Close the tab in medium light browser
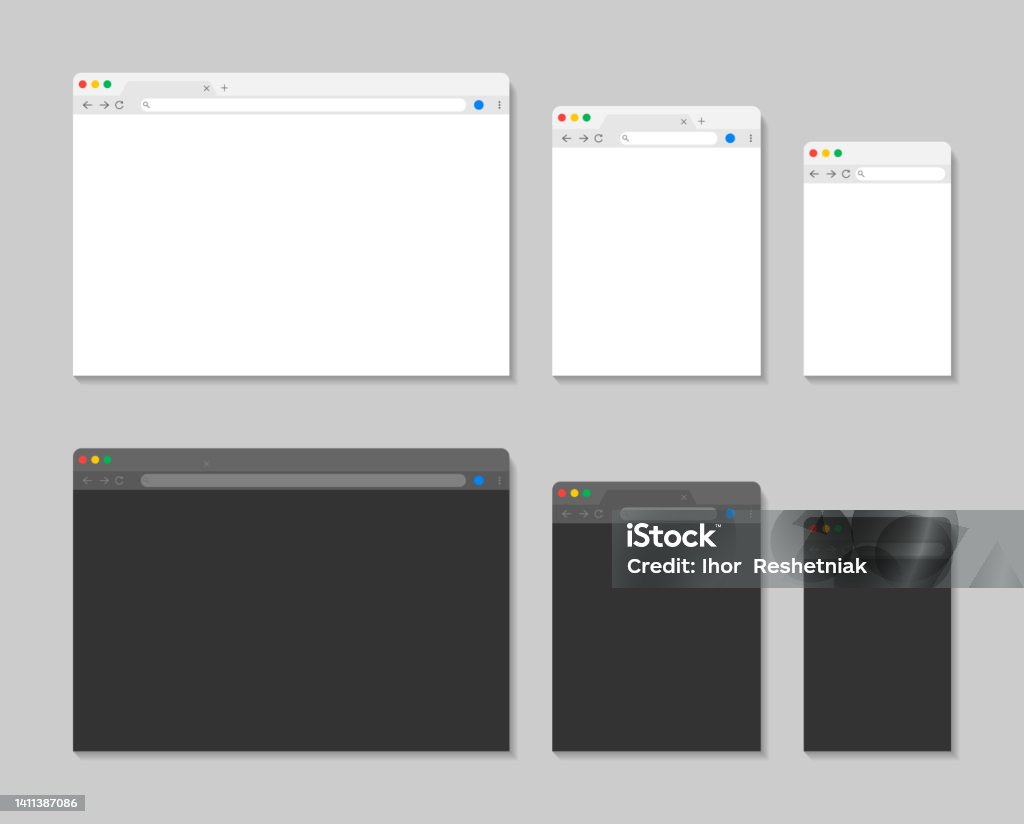This screenshot has height=824, width=1024. [684, 122]
